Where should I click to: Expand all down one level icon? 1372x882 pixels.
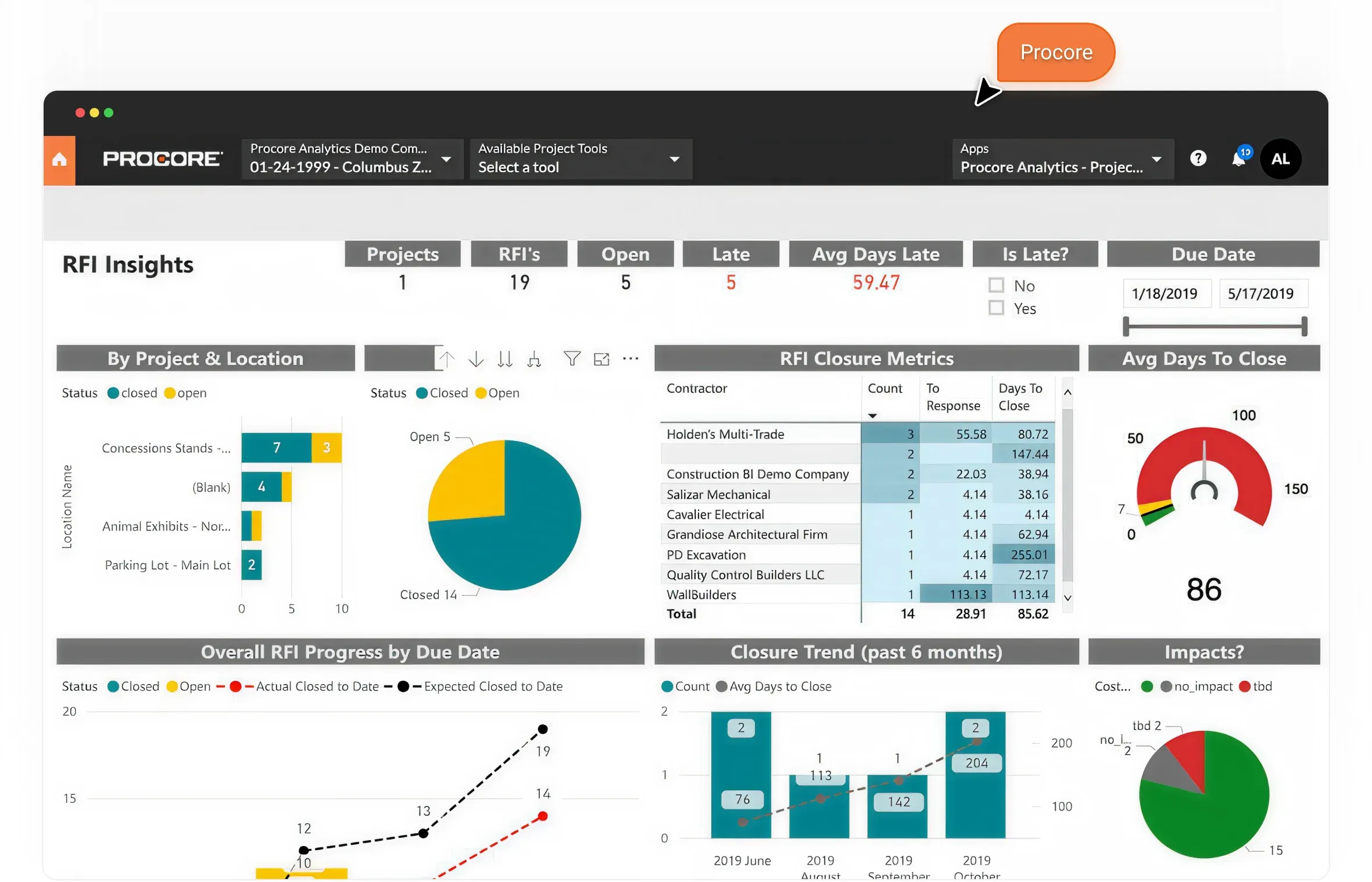(x=534, y=359)
